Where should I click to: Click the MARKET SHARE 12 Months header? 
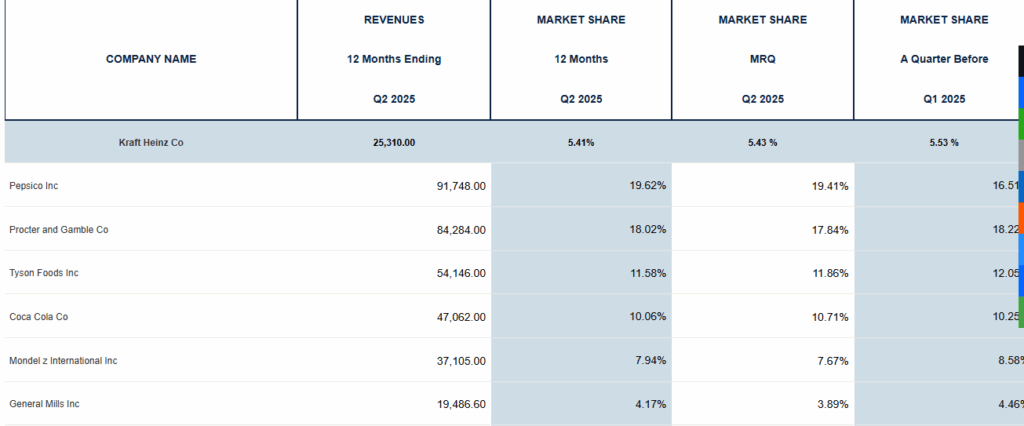click(x=581, y=59)
